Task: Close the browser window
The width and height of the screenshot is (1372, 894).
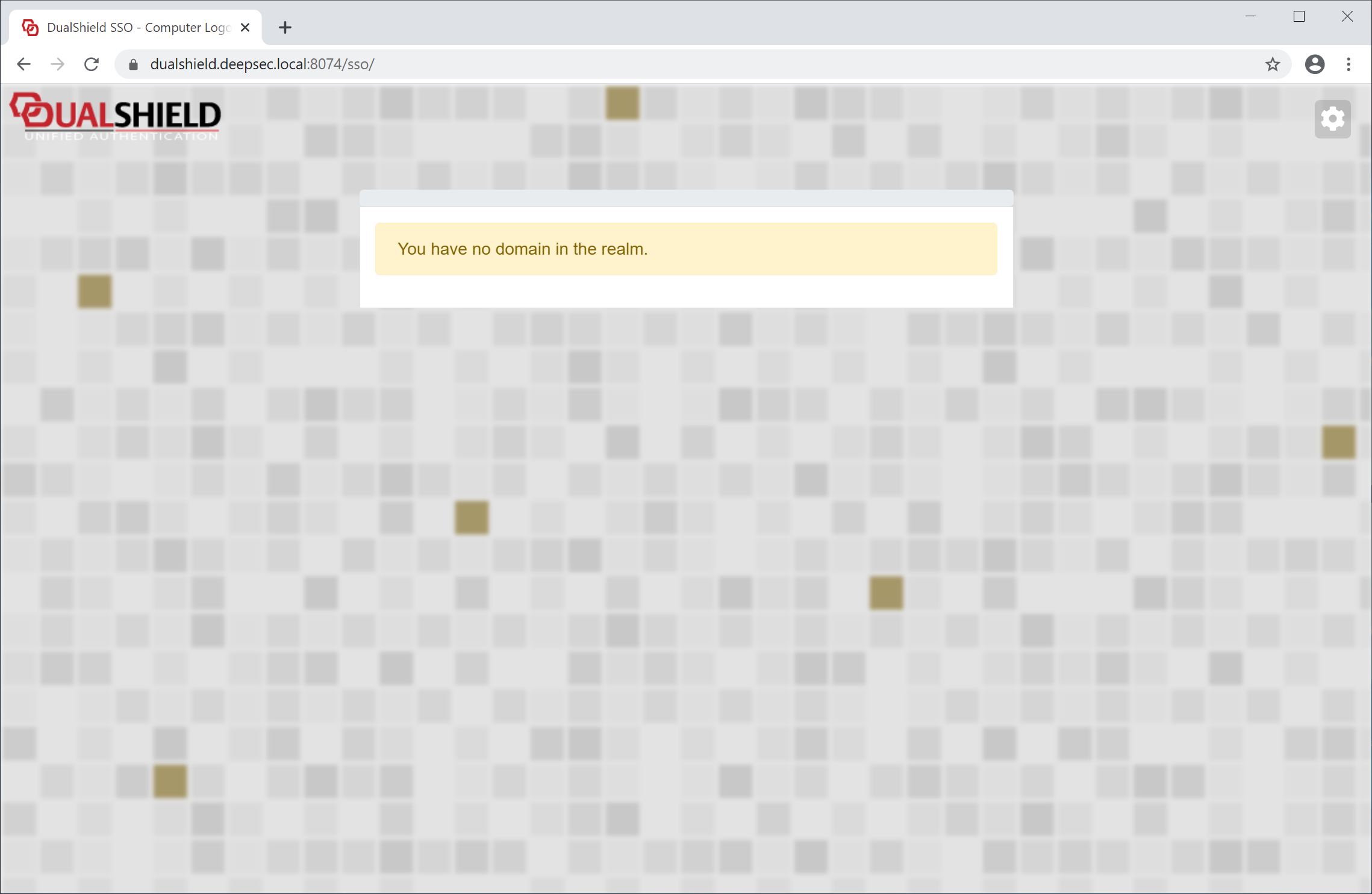Action: (1347, 16)
